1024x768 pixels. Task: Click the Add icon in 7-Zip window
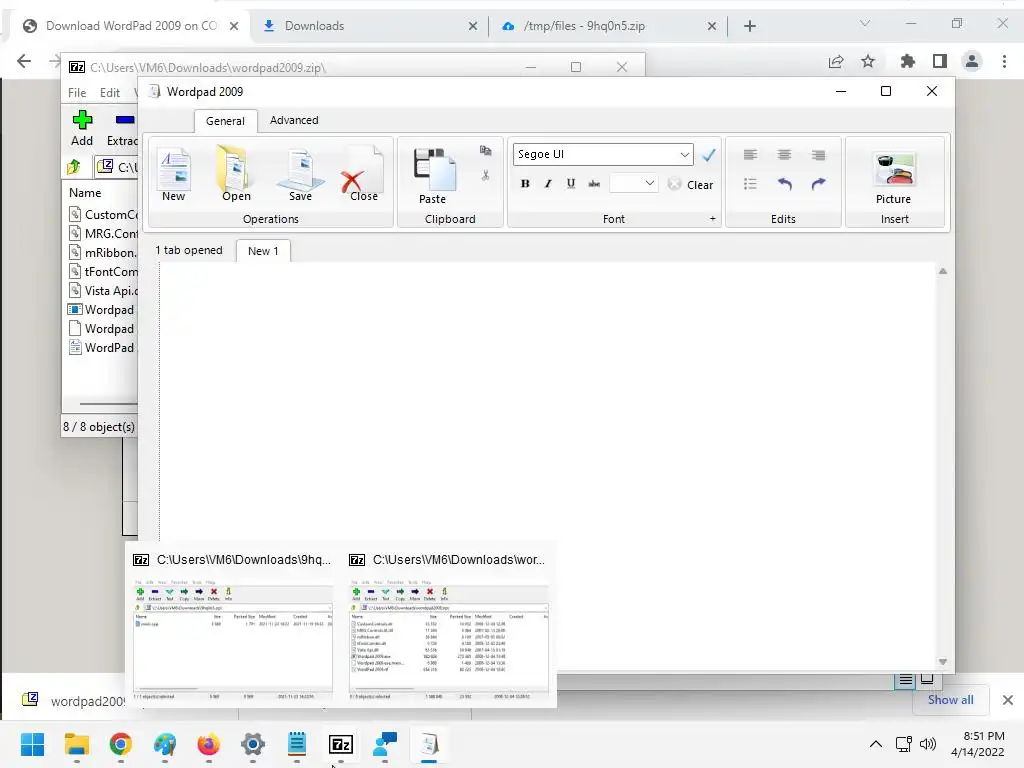(82, 129)
